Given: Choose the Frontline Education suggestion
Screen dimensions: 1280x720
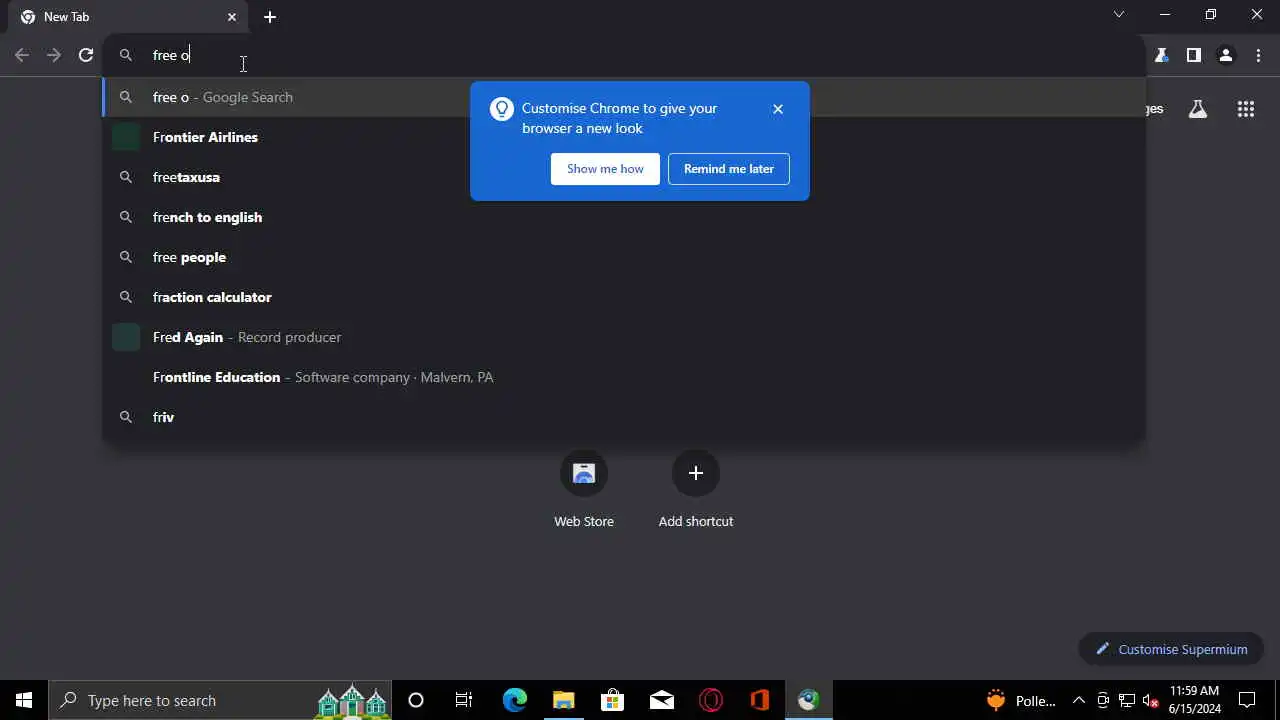Looking at the screenshot, I should tap(624, 377).
